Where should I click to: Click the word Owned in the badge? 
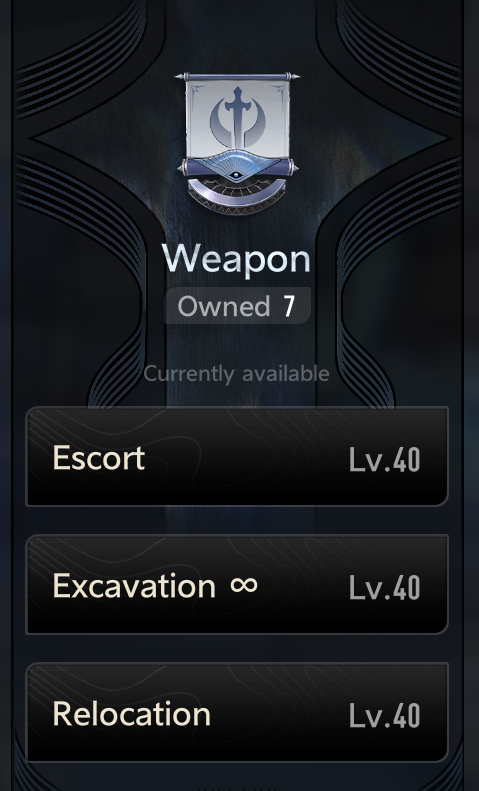224,306
